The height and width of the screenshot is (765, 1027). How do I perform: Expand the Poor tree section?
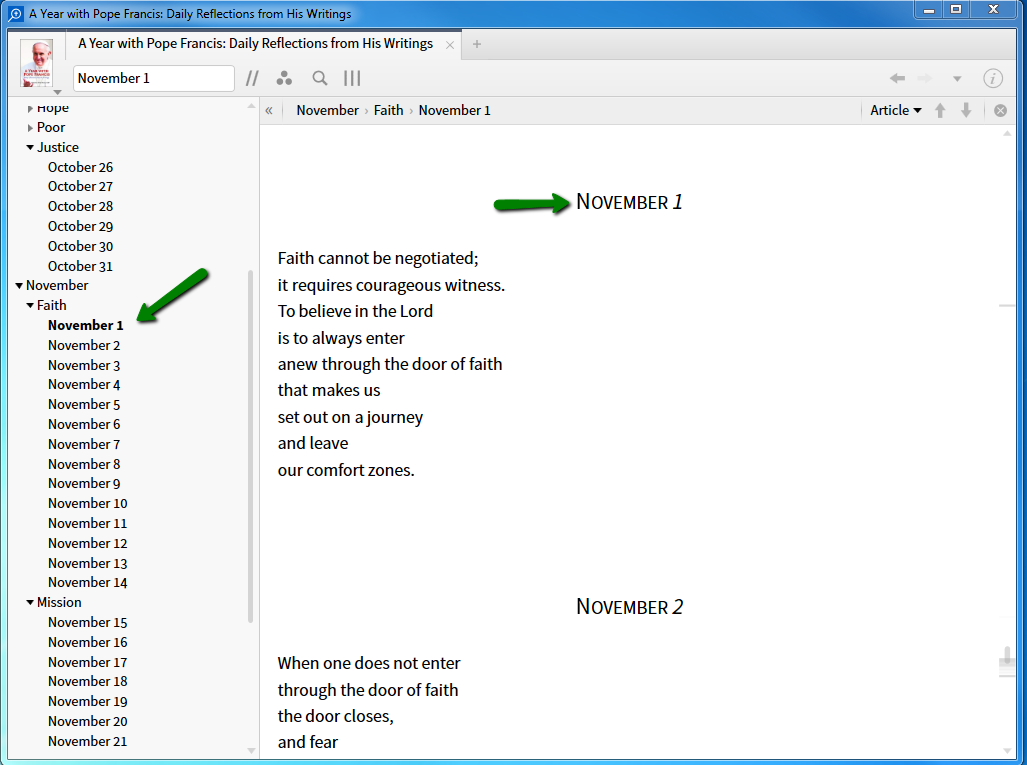30,128
